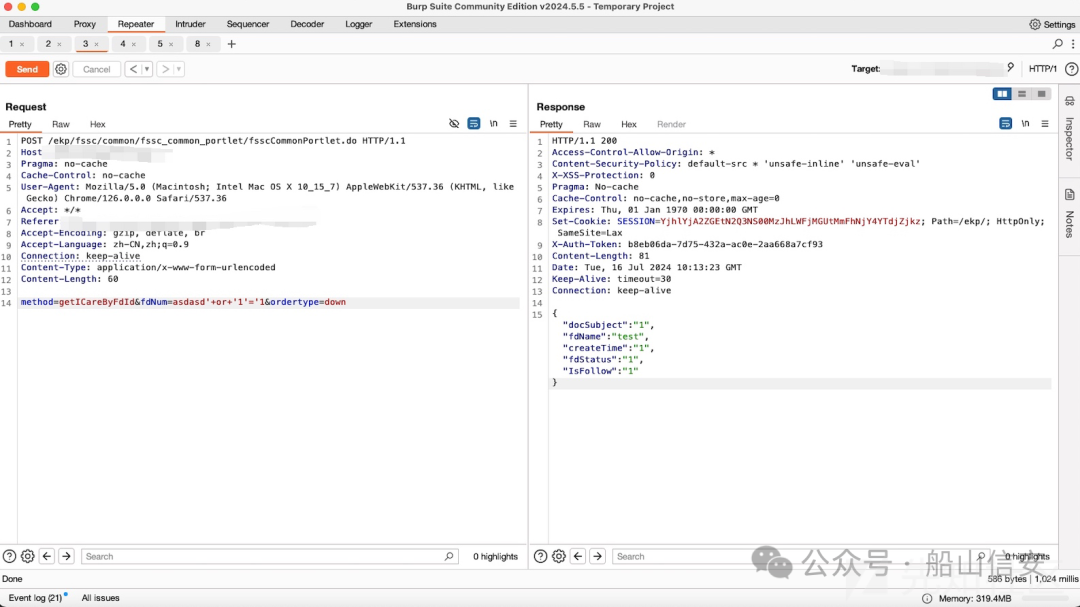Image resolution: width=1080 pixels, height=607 pixels.
Task: Open Burp Settings
Action: (x=1052, y=24)
